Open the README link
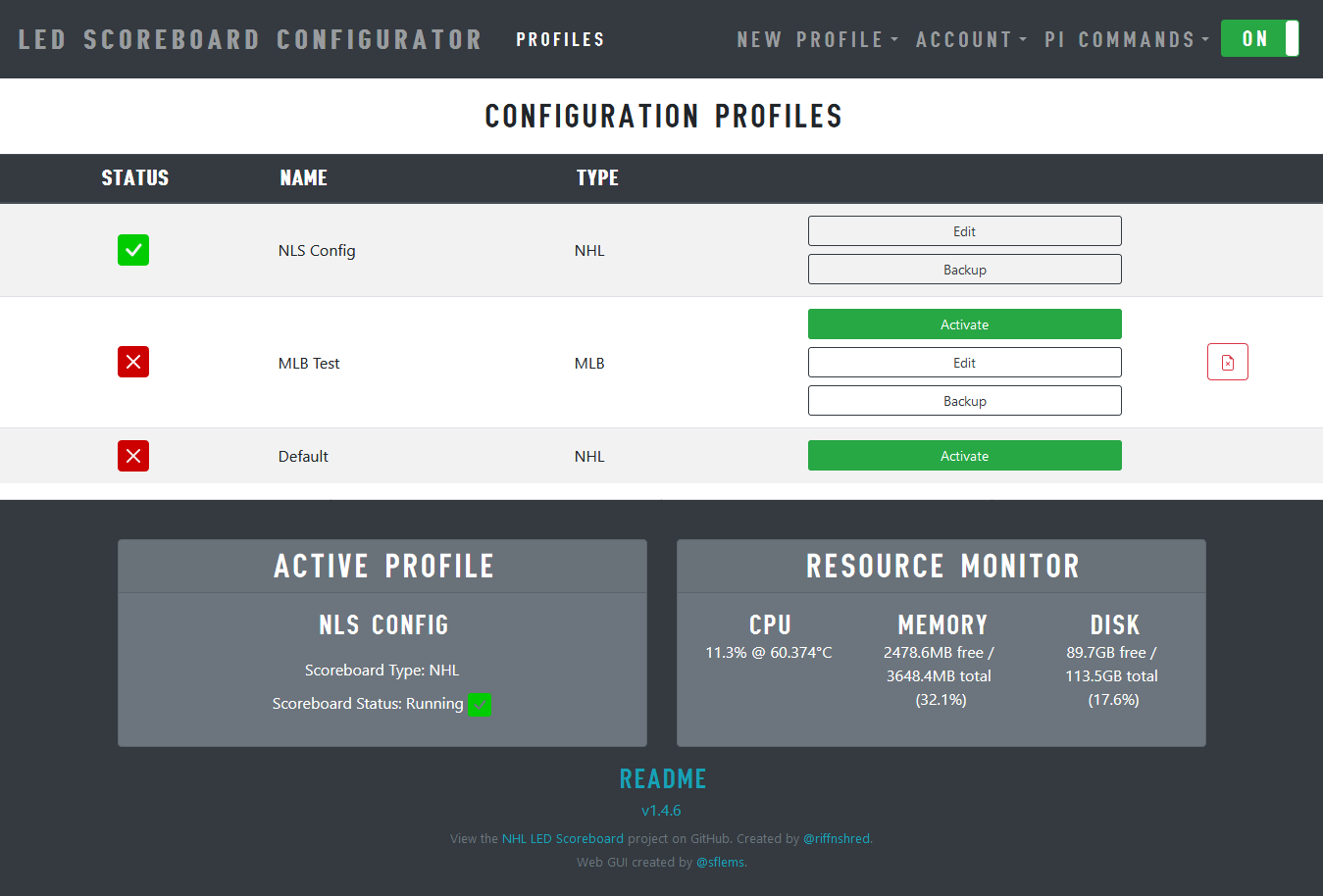 [662, 777]
